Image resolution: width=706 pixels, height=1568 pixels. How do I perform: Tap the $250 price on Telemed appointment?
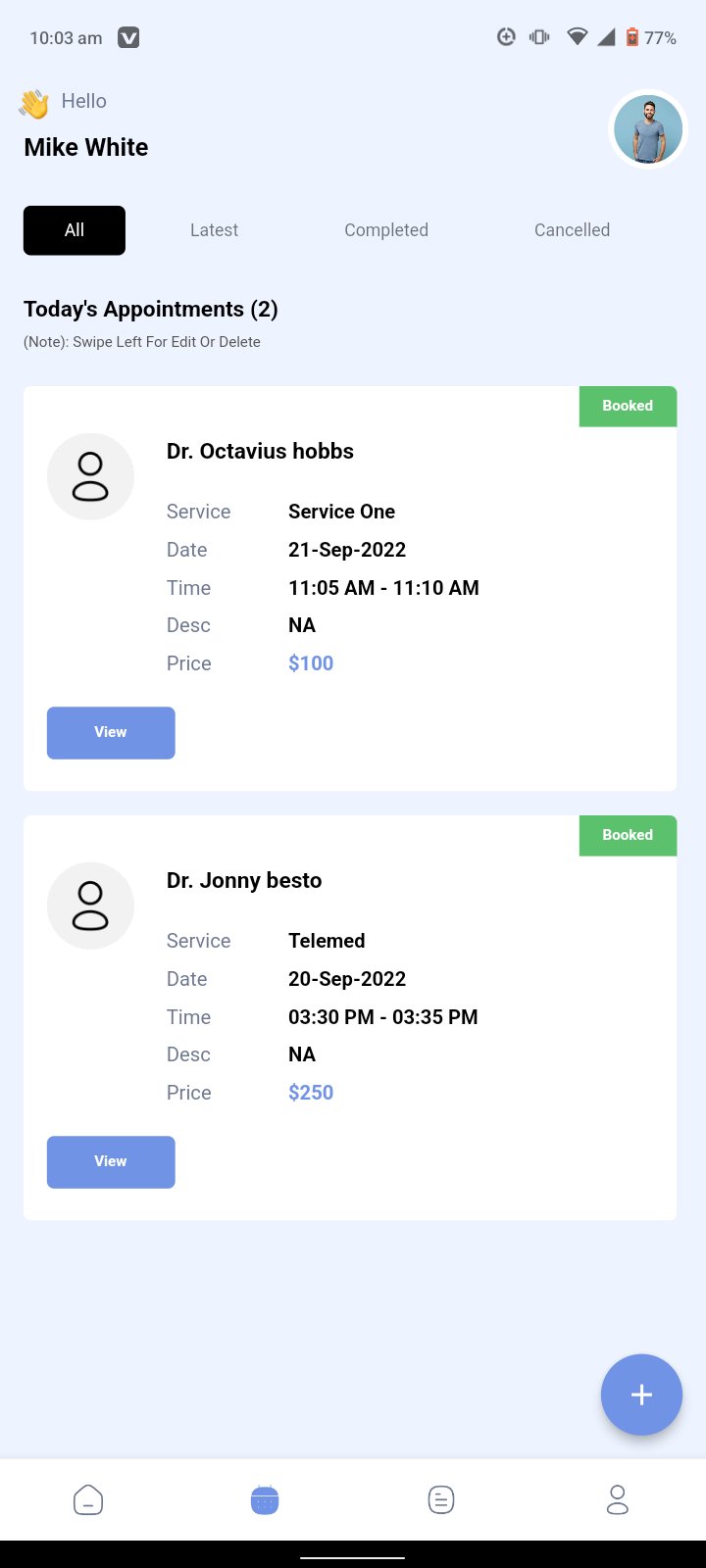(x=311, y=1093)
